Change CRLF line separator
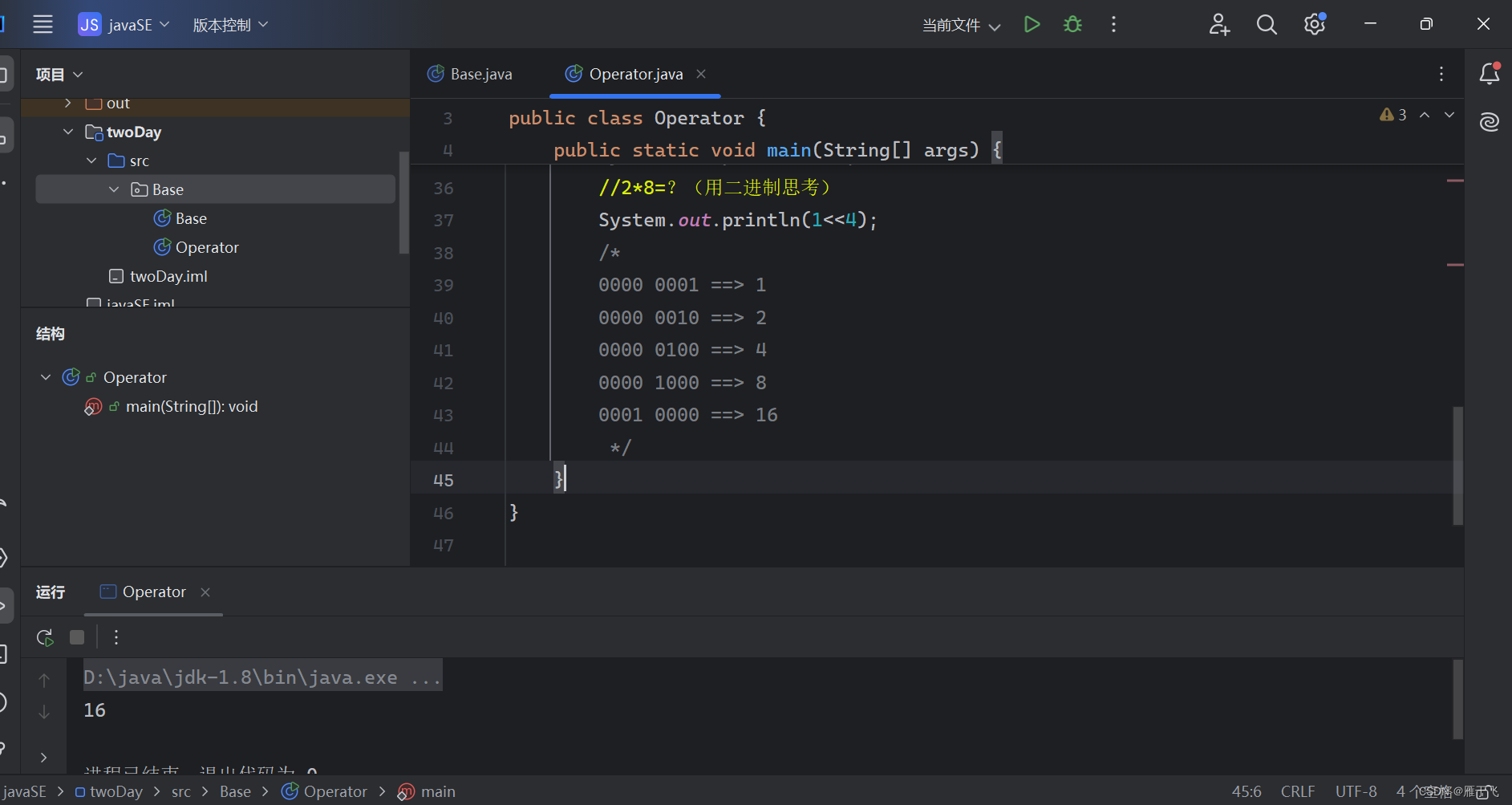1512x805 pixels. point(1298,791)
